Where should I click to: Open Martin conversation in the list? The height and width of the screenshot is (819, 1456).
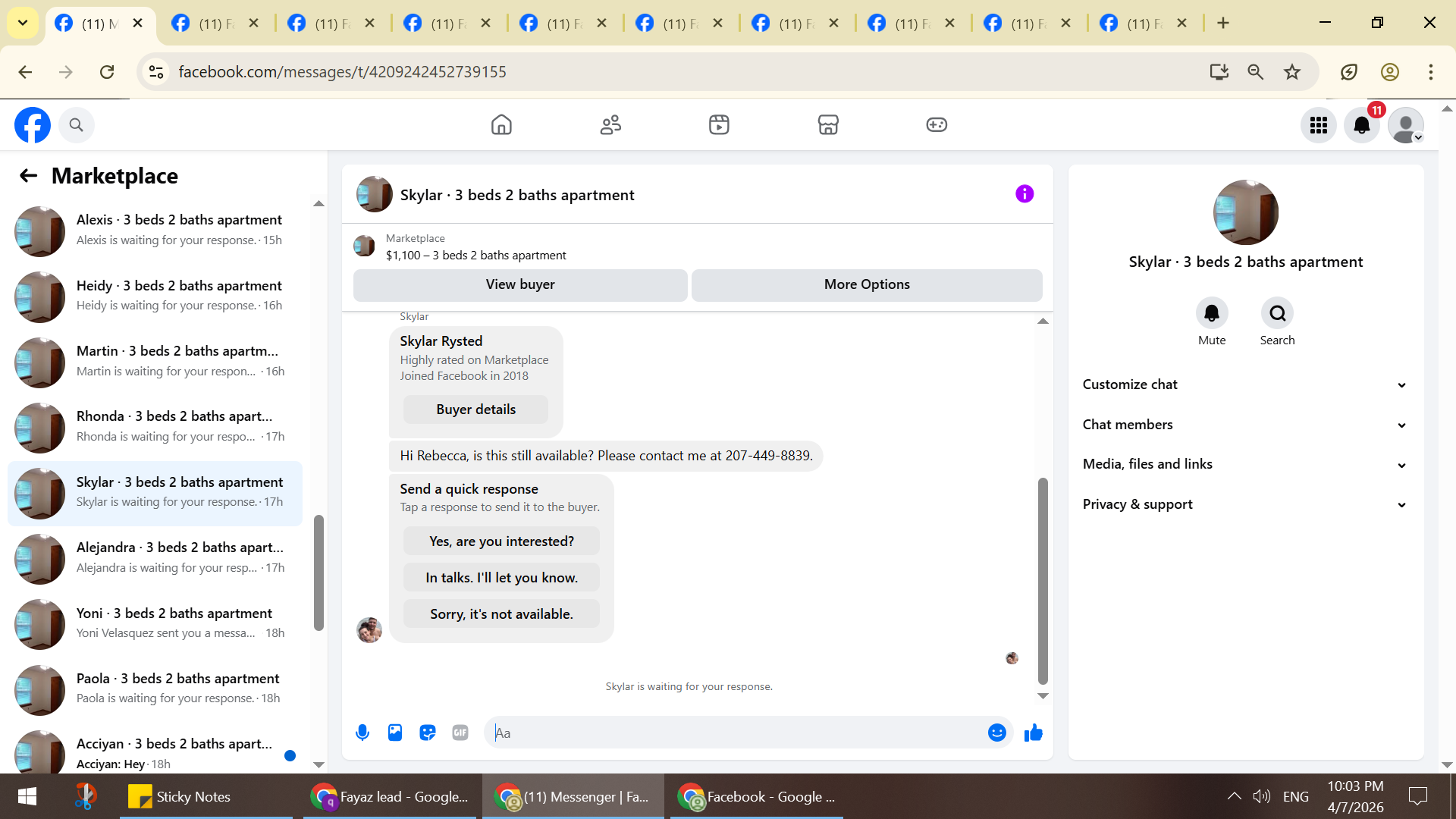pos(155,362)
